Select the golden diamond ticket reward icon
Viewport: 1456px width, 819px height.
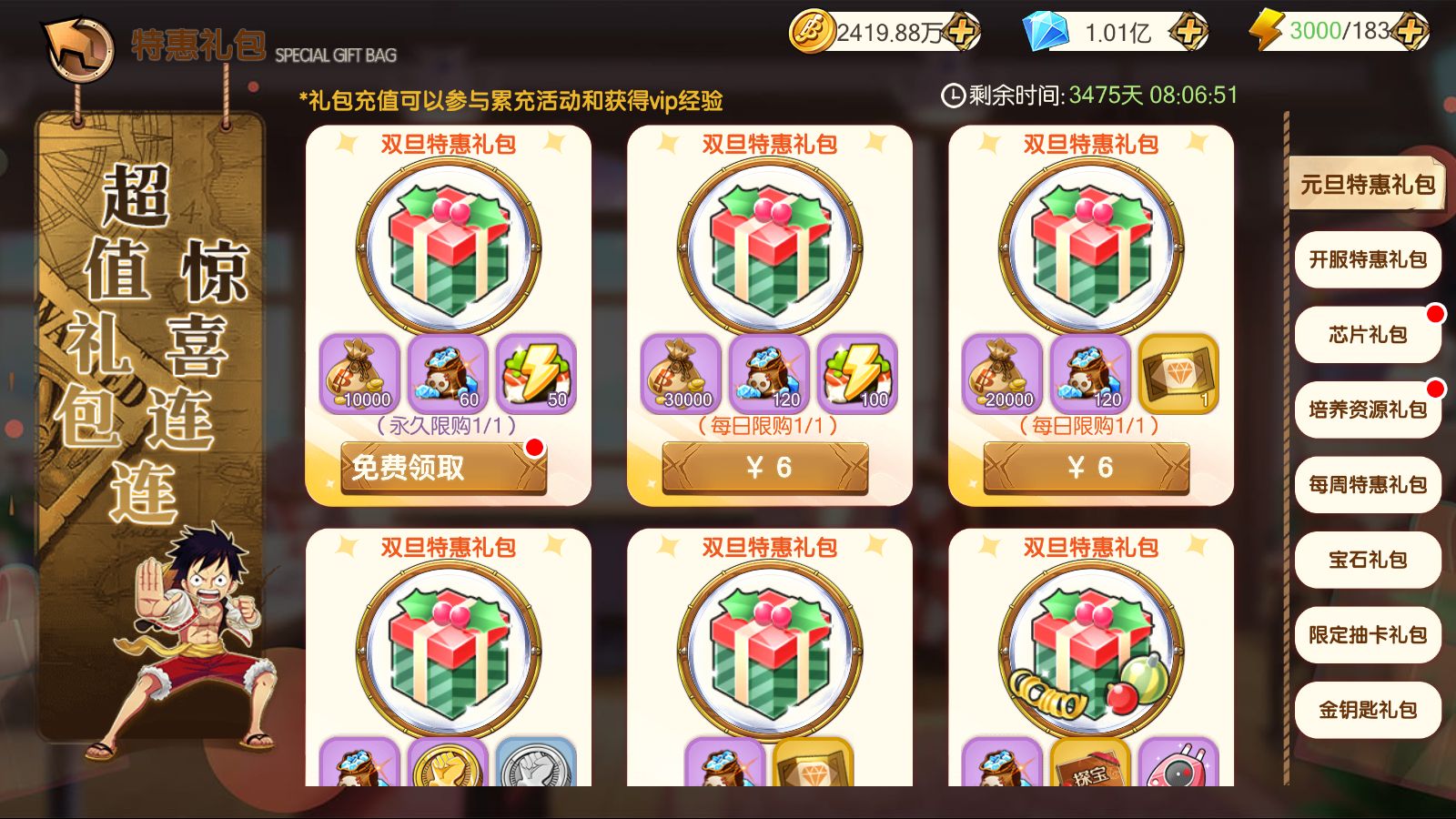(1178, 373)
